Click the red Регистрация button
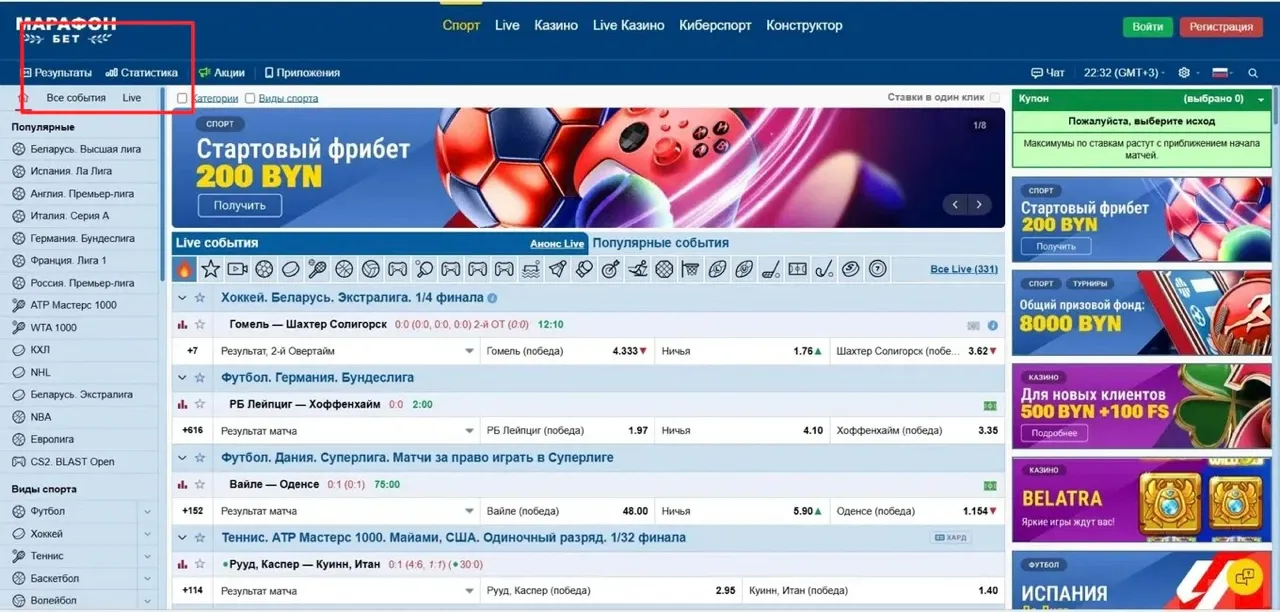The width and height of the screenshot is (1280, 612). 1221,27
